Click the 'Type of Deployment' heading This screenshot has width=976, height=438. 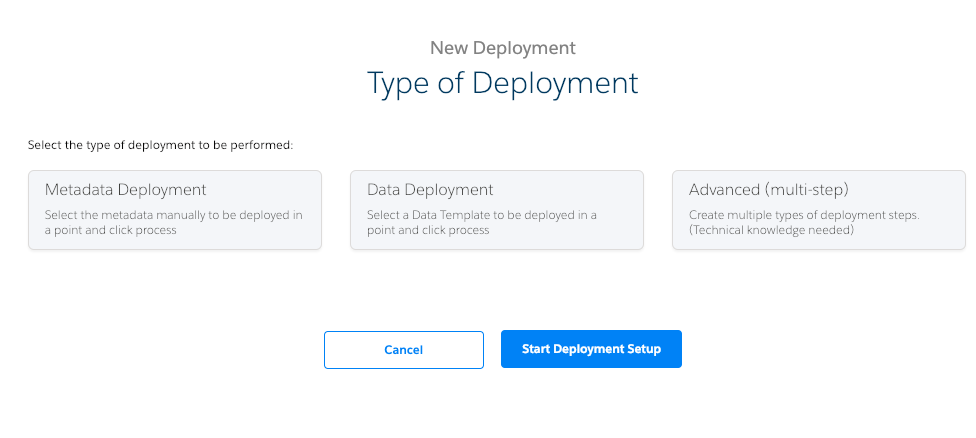[x=503, y=83]
